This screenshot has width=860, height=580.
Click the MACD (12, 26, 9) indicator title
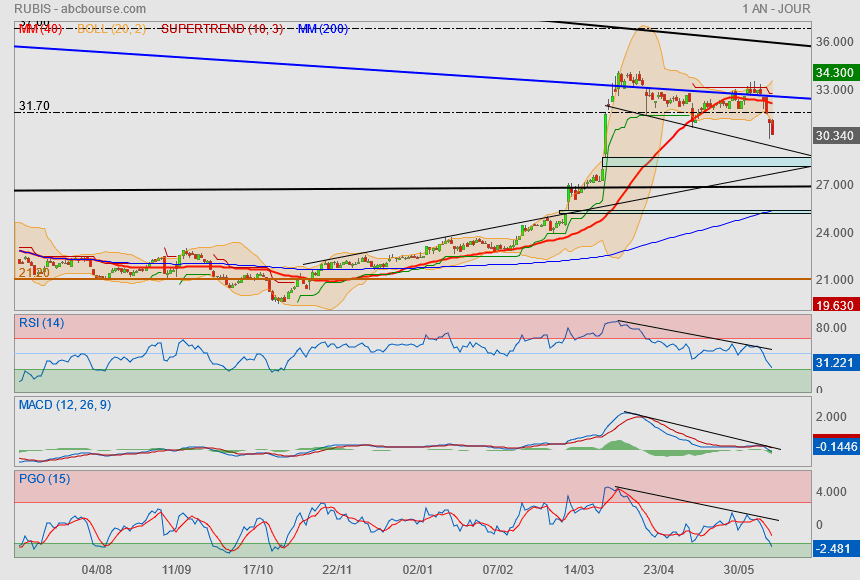[x=65, y=405]
